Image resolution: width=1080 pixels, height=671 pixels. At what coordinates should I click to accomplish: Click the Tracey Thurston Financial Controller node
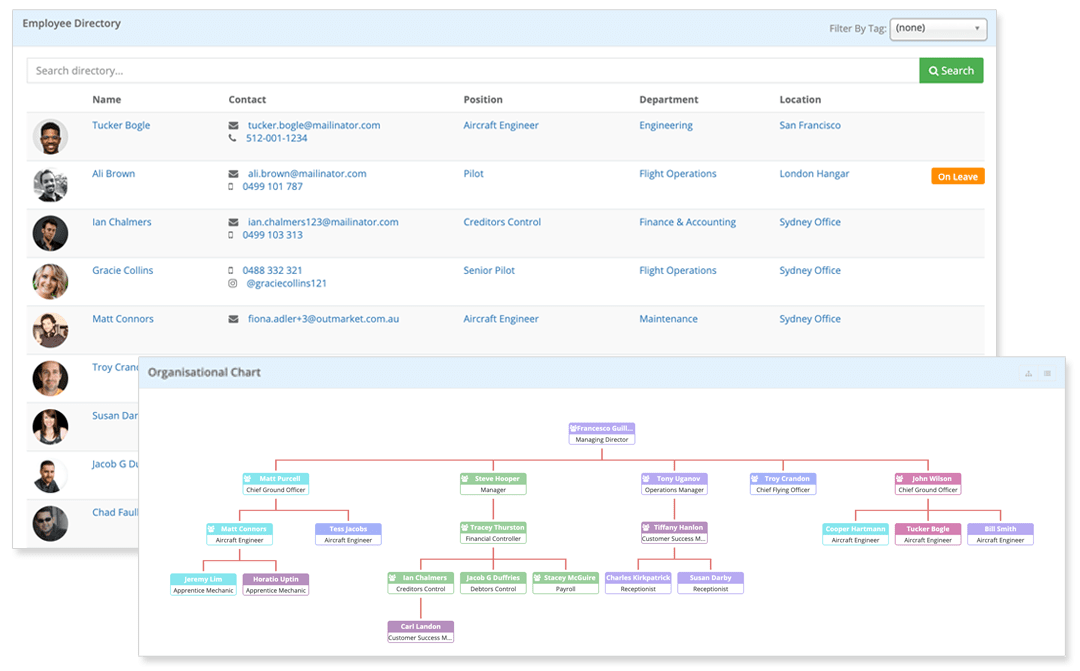493,533
